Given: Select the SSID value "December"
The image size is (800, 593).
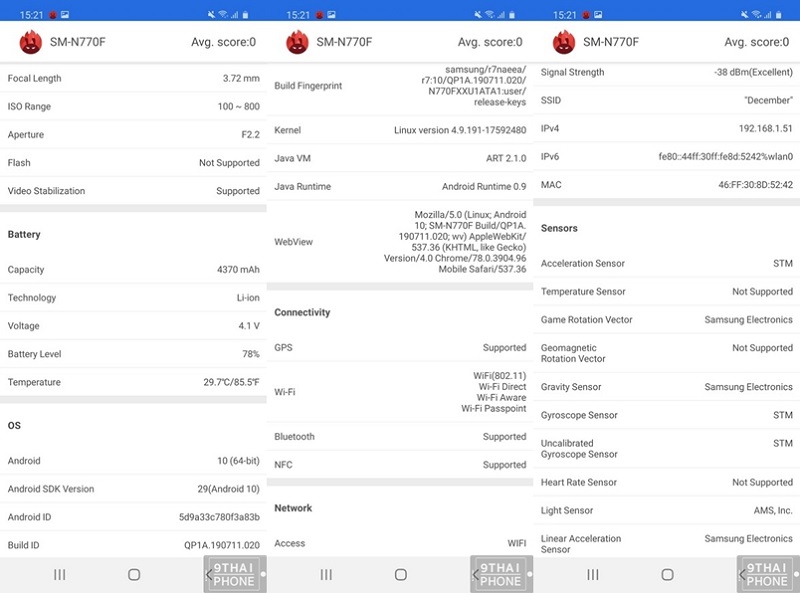Looking at the screenshot, I should pyautogui.click(x=768, y=100).
